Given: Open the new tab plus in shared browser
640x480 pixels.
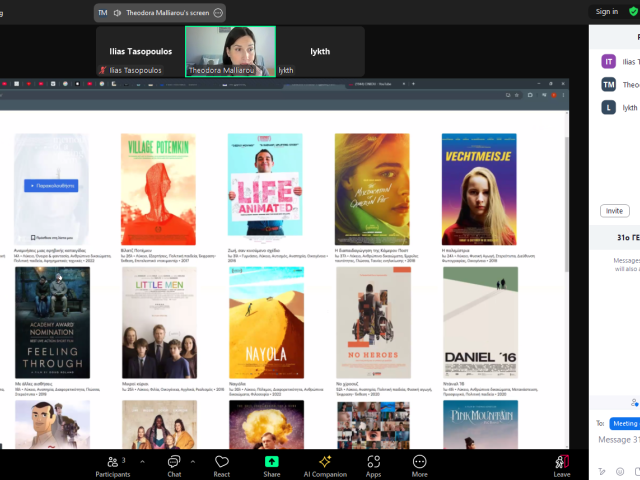Looking at the screenshot, I should point(413,84).
